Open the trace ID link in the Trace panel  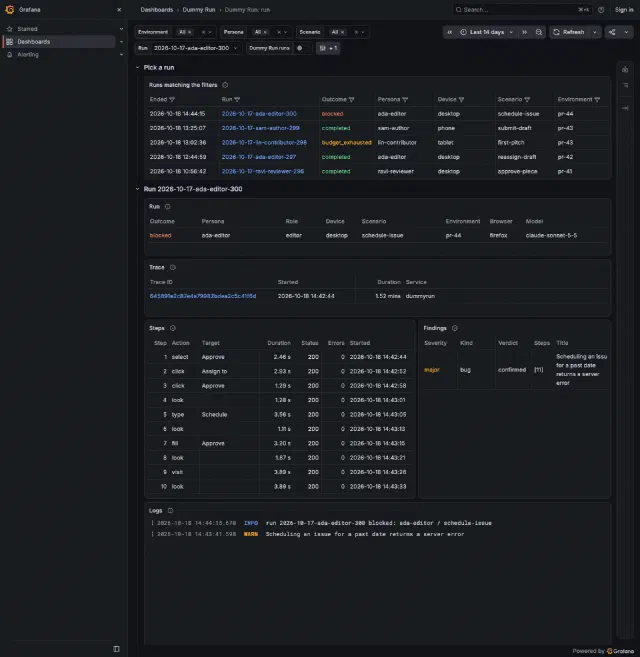click(203, 296)
